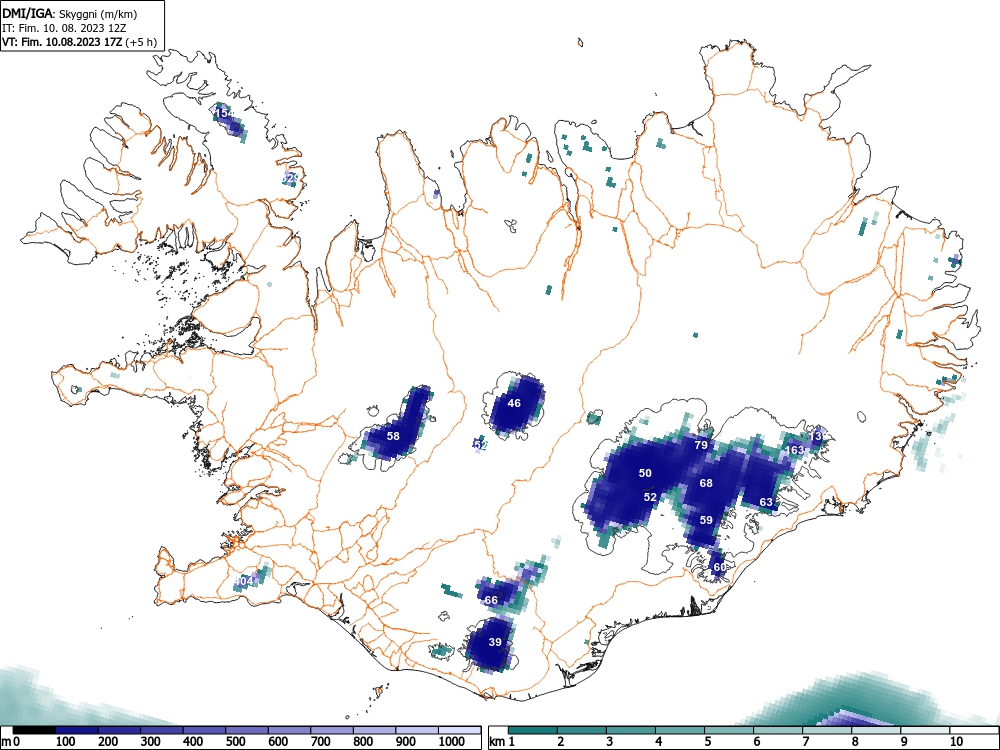The width and height of the screenshot is (1000, 750).
Task: Click the meter legend swatch above the 900 label
Action: pos(417,730)
